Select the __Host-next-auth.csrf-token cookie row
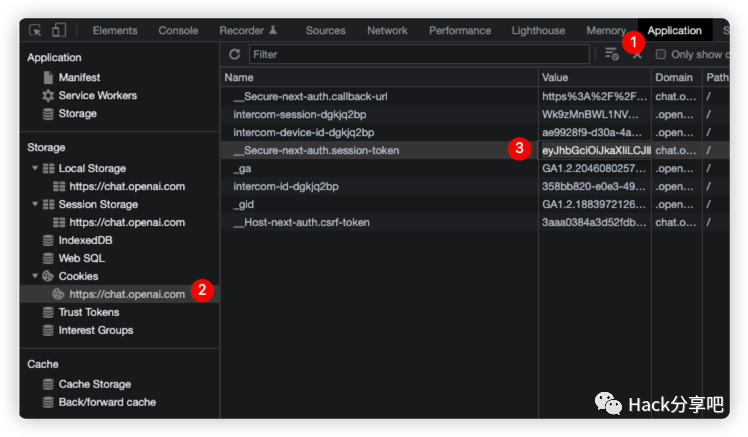This screenshot has width=748, height=437. click(475, 222)
